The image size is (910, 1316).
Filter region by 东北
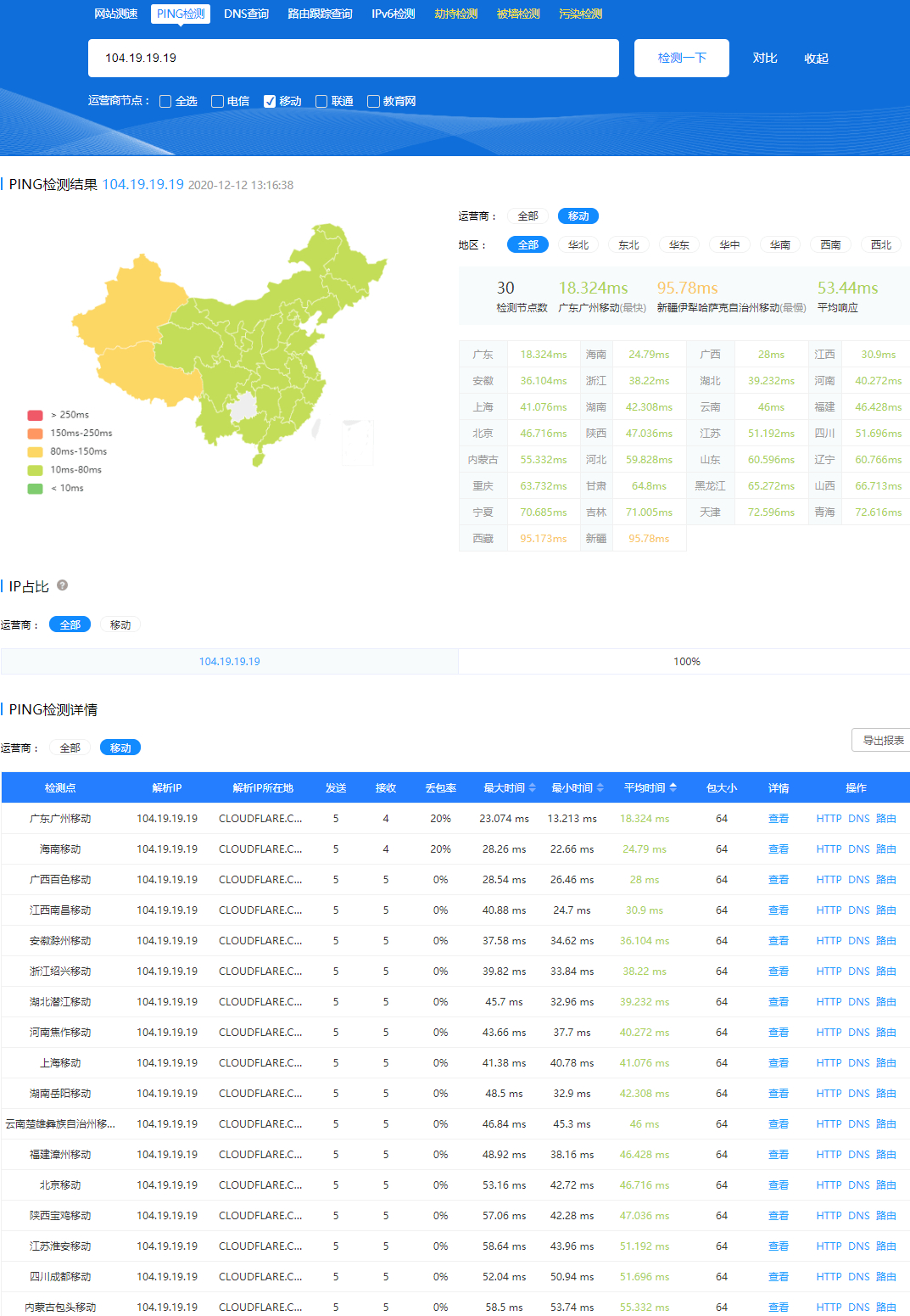[x=628, y=244]
